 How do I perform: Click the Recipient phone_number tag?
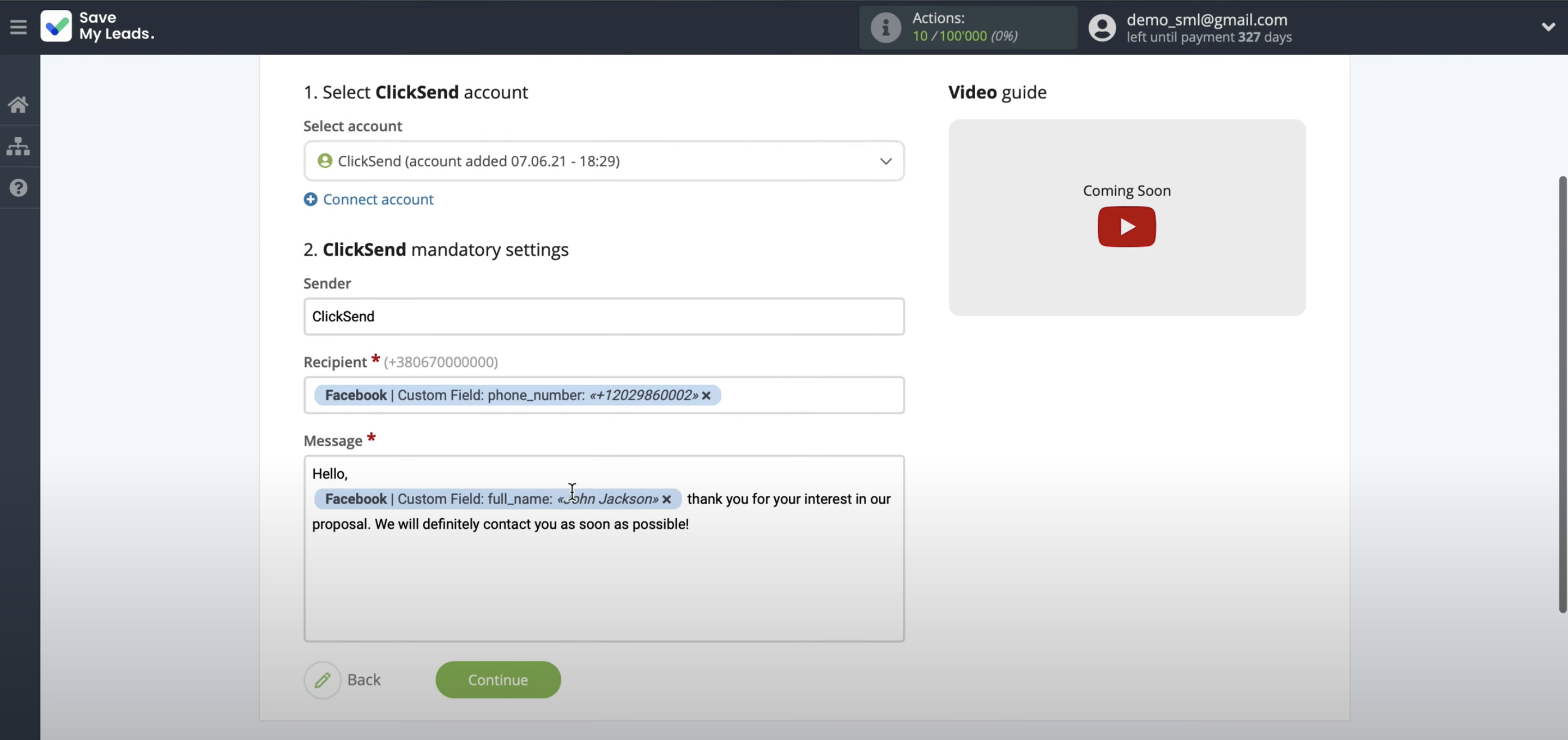coord(517,395)
